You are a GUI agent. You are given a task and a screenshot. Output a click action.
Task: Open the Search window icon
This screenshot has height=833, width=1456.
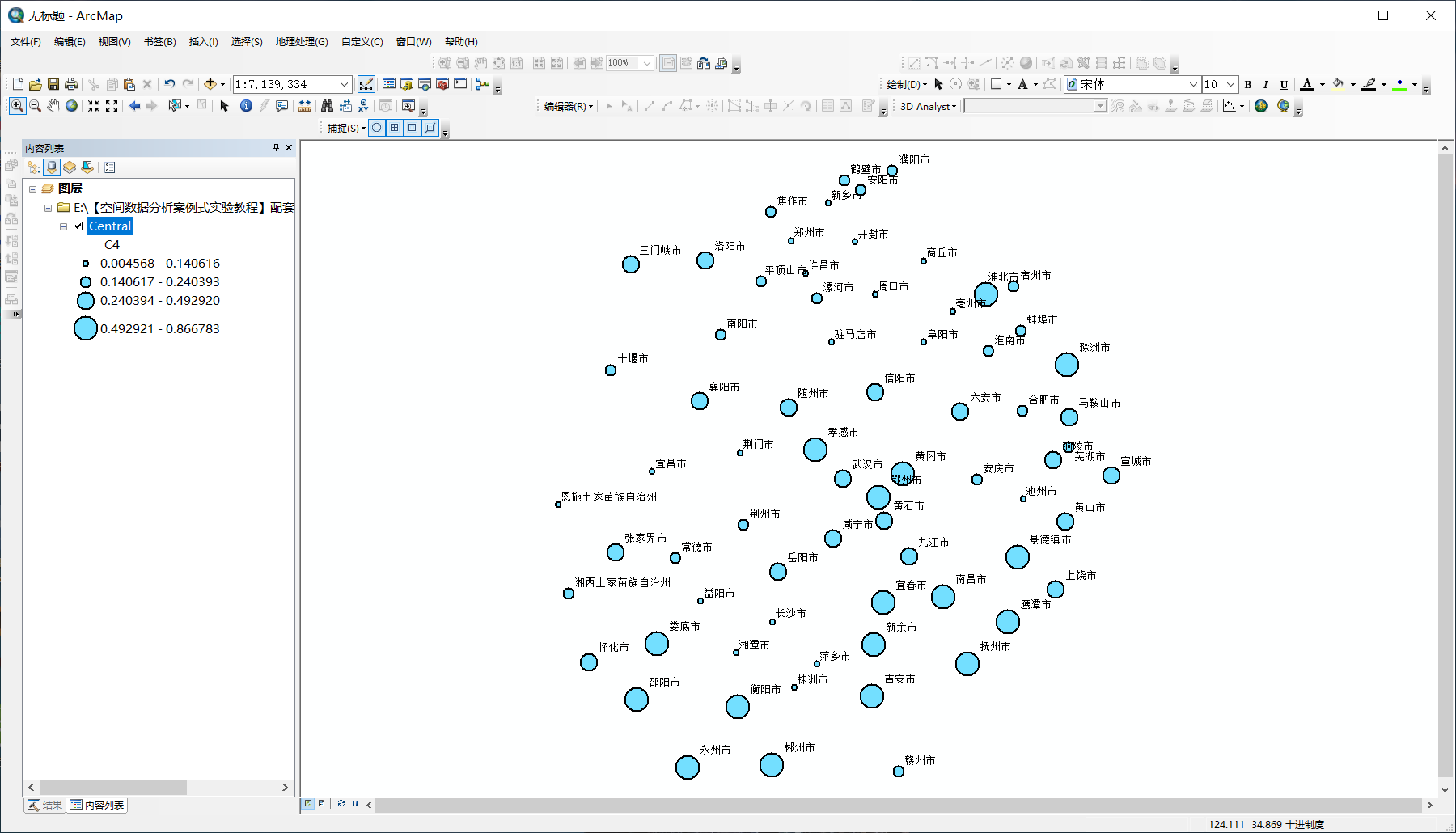click(425, 84)
